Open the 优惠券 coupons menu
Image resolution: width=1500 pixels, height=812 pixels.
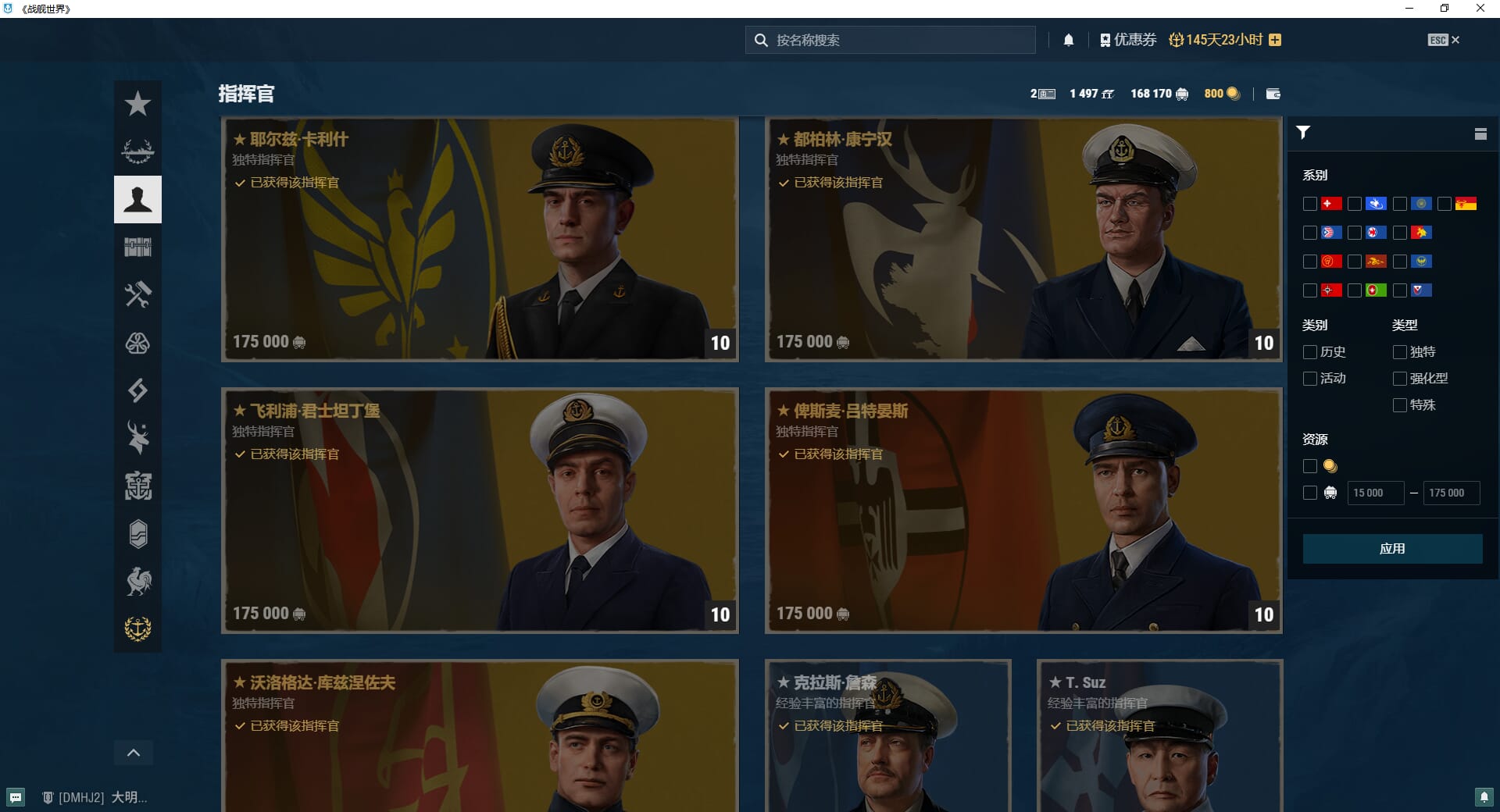[1127, 40]
